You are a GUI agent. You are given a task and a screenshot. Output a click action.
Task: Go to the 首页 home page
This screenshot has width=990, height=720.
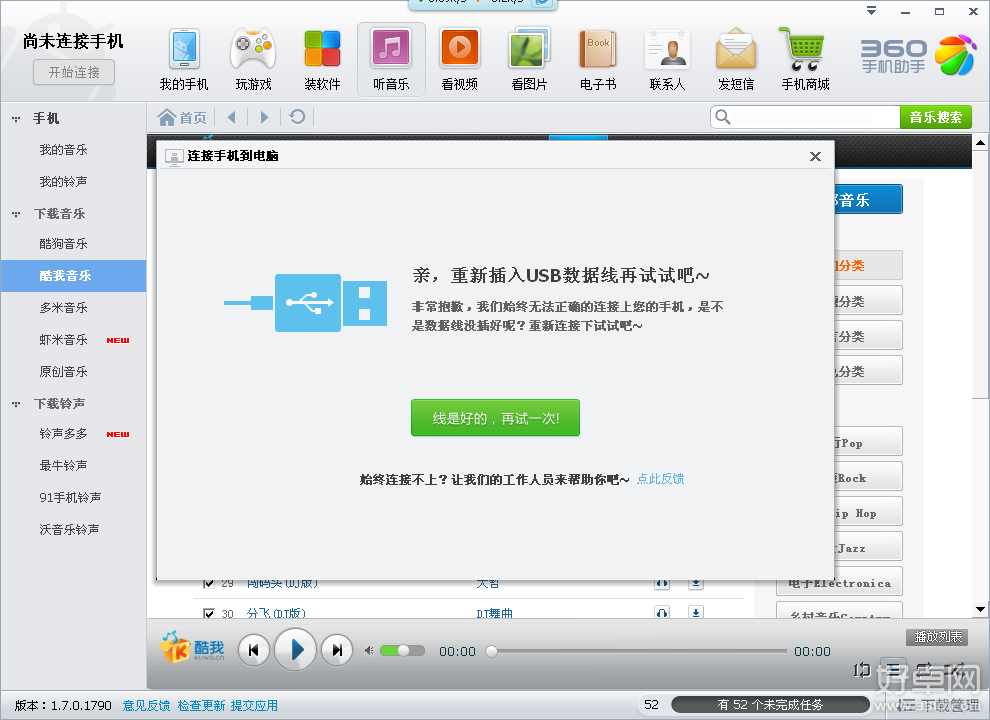[x=182, y=117]
